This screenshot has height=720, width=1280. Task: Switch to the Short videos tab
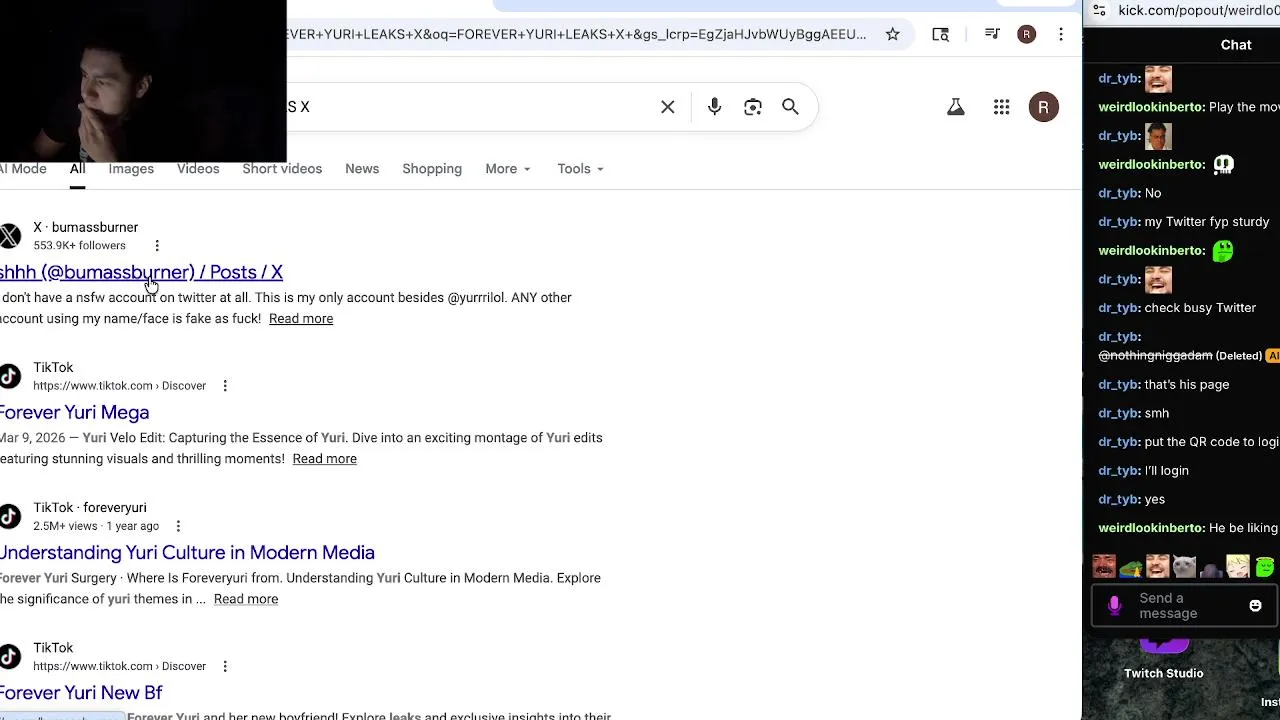(282, 169)
